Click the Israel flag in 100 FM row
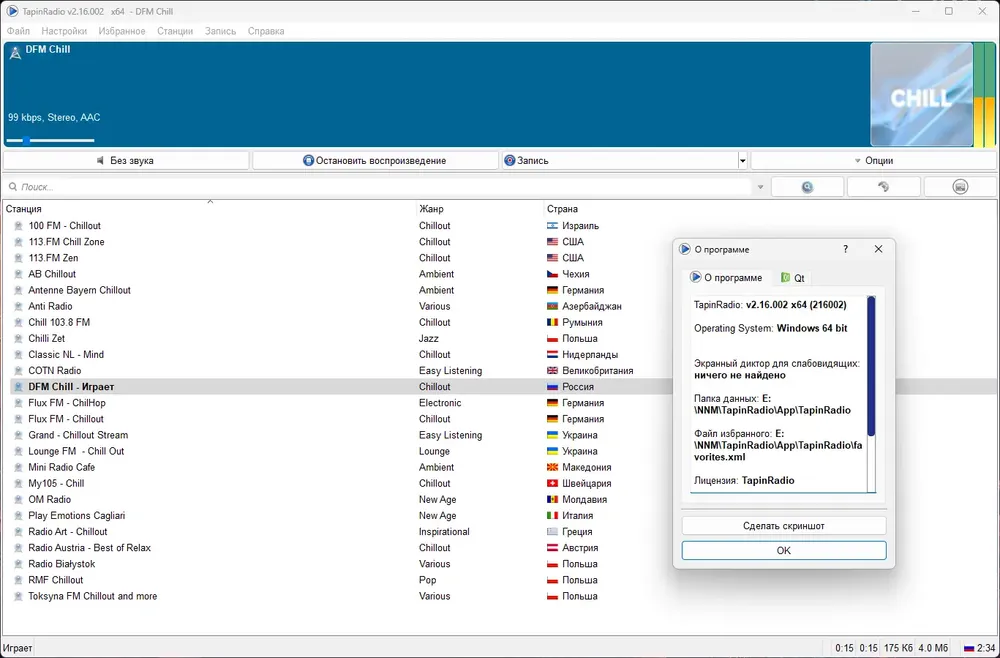The image size is (1000, 658). (552, 226)
